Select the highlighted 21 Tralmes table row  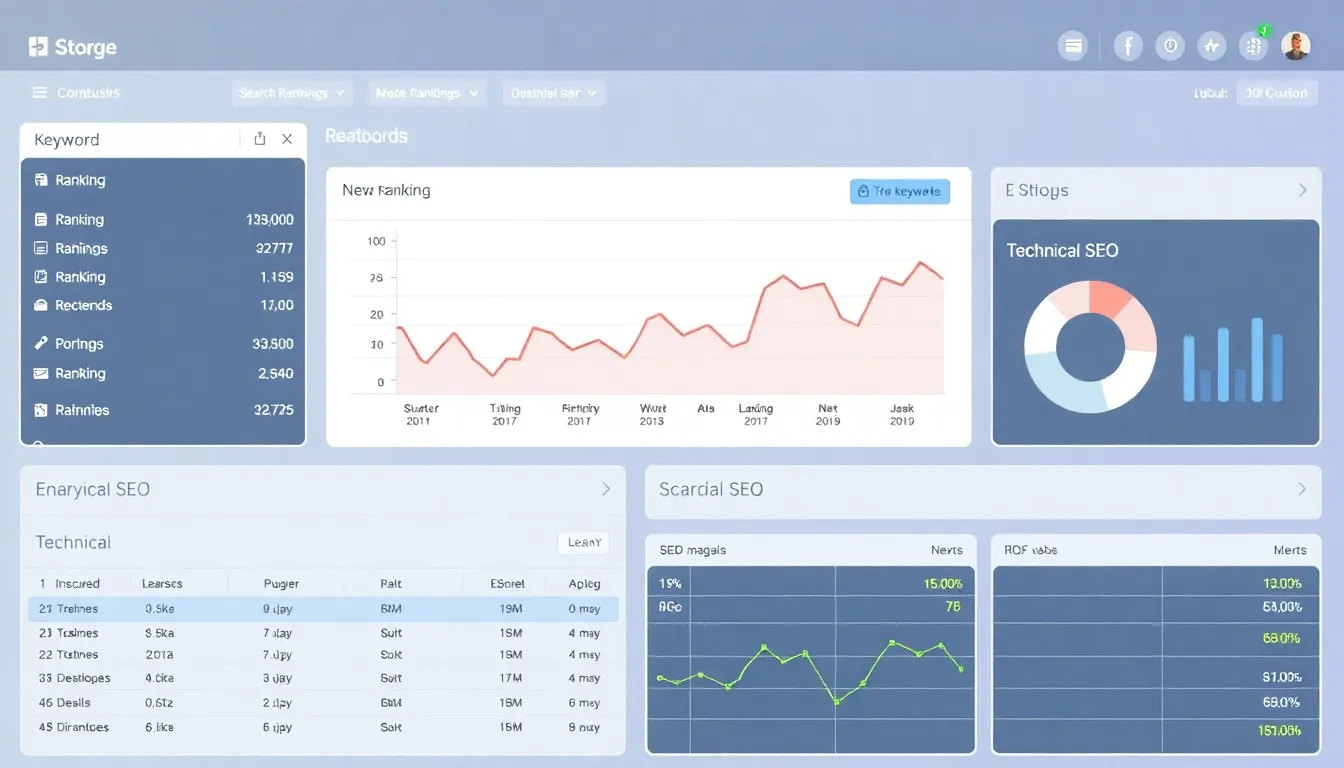coord(323,608)
